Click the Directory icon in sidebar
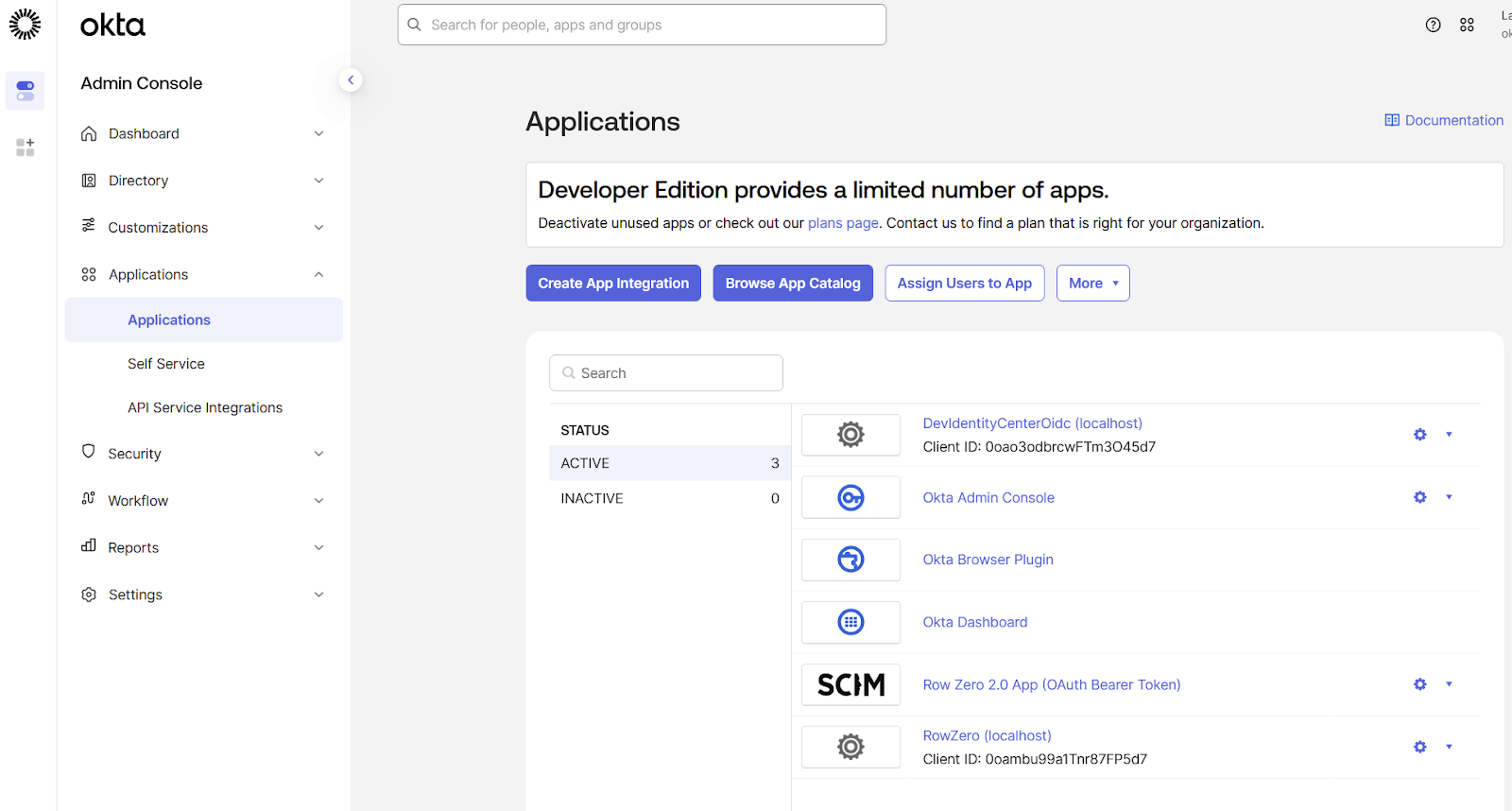 89,181
